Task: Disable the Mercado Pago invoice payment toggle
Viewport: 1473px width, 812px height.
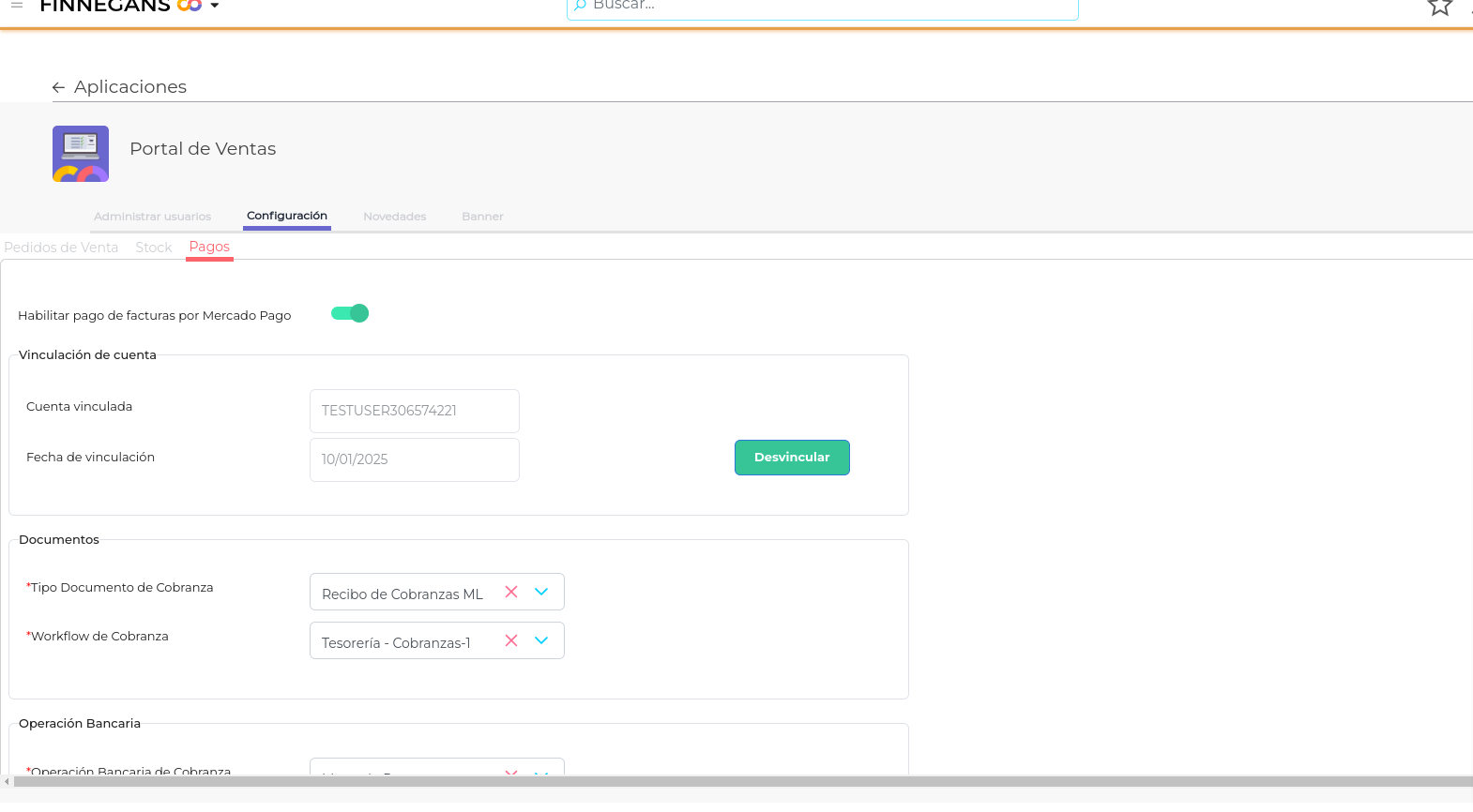Action: [350, 313]
